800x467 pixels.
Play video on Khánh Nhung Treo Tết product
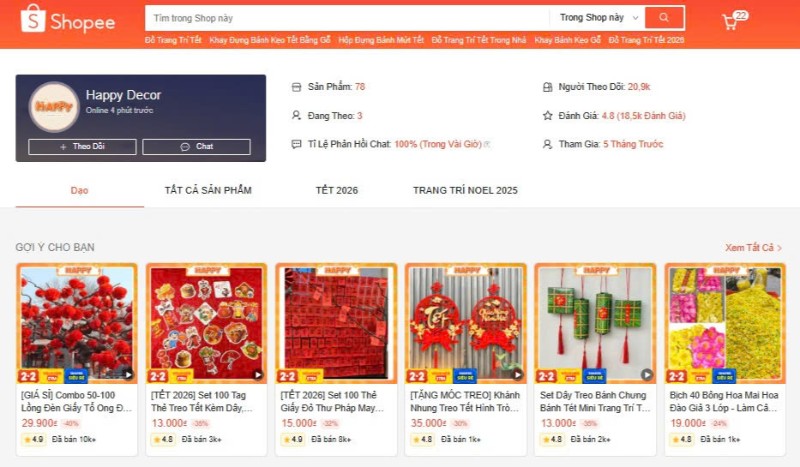517,375
